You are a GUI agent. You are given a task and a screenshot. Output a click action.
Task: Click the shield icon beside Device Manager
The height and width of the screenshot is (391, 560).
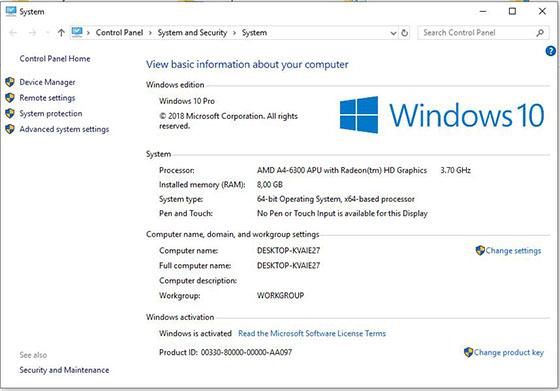[x=10, y=82]
